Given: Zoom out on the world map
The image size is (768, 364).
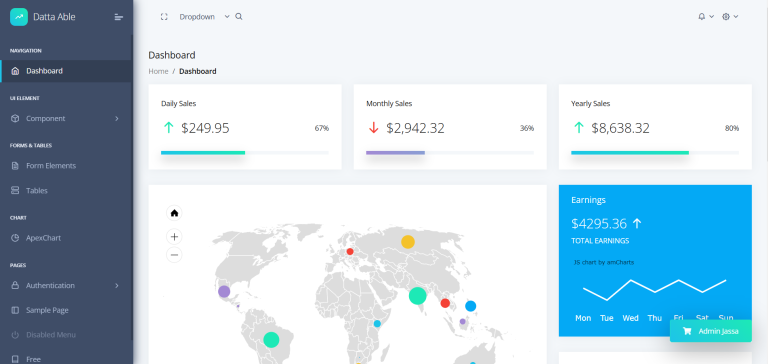Looking at the screenshot, I should pyautogui.click(x=174, y=255).
